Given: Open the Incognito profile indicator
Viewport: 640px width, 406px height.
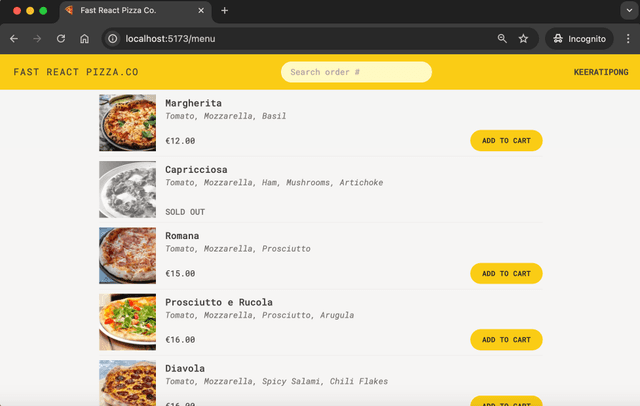Looking at the screenshot, I should (579, 39).
